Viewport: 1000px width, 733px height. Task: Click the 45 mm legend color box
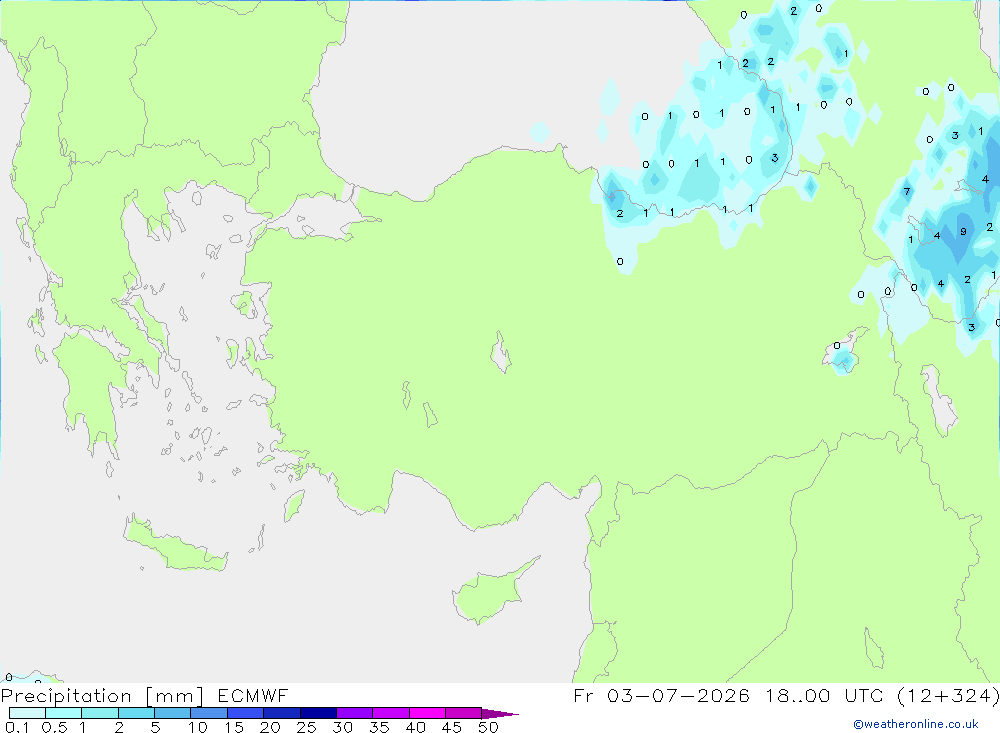(x=464, y=713)
